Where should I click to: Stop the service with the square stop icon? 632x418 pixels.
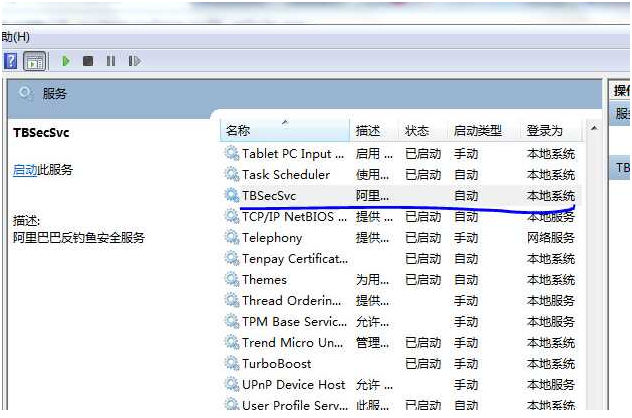88,61
